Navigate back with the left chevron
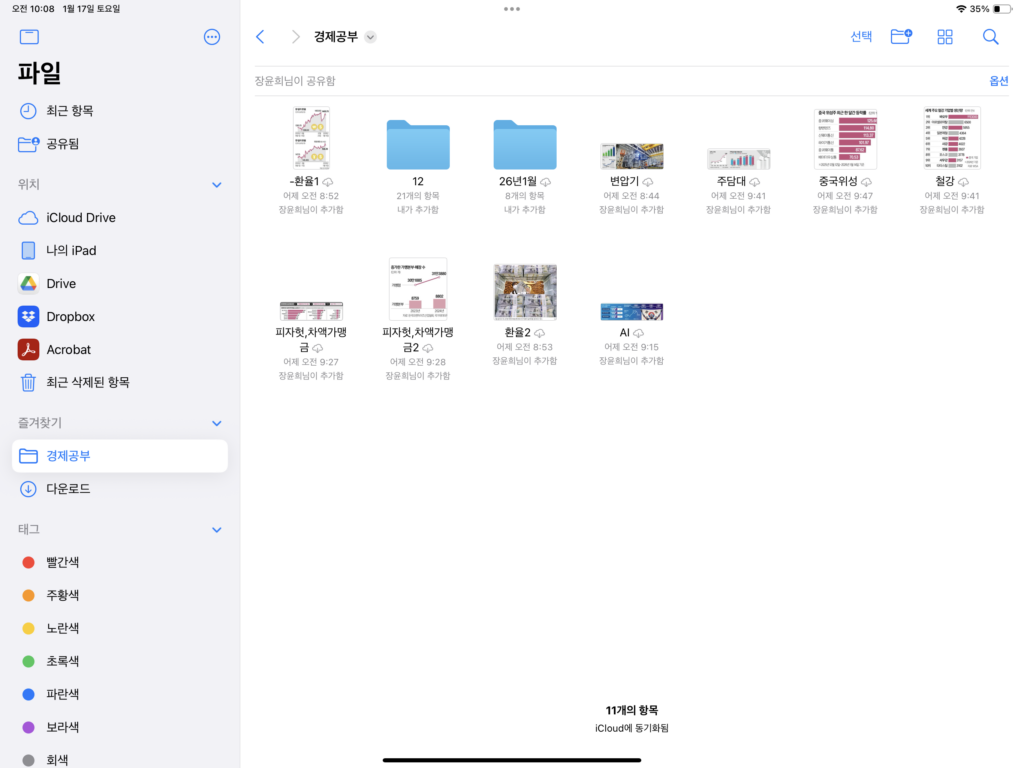This screenshot has height=768, width=1024. pyautogui.click(x=261, y=36)
